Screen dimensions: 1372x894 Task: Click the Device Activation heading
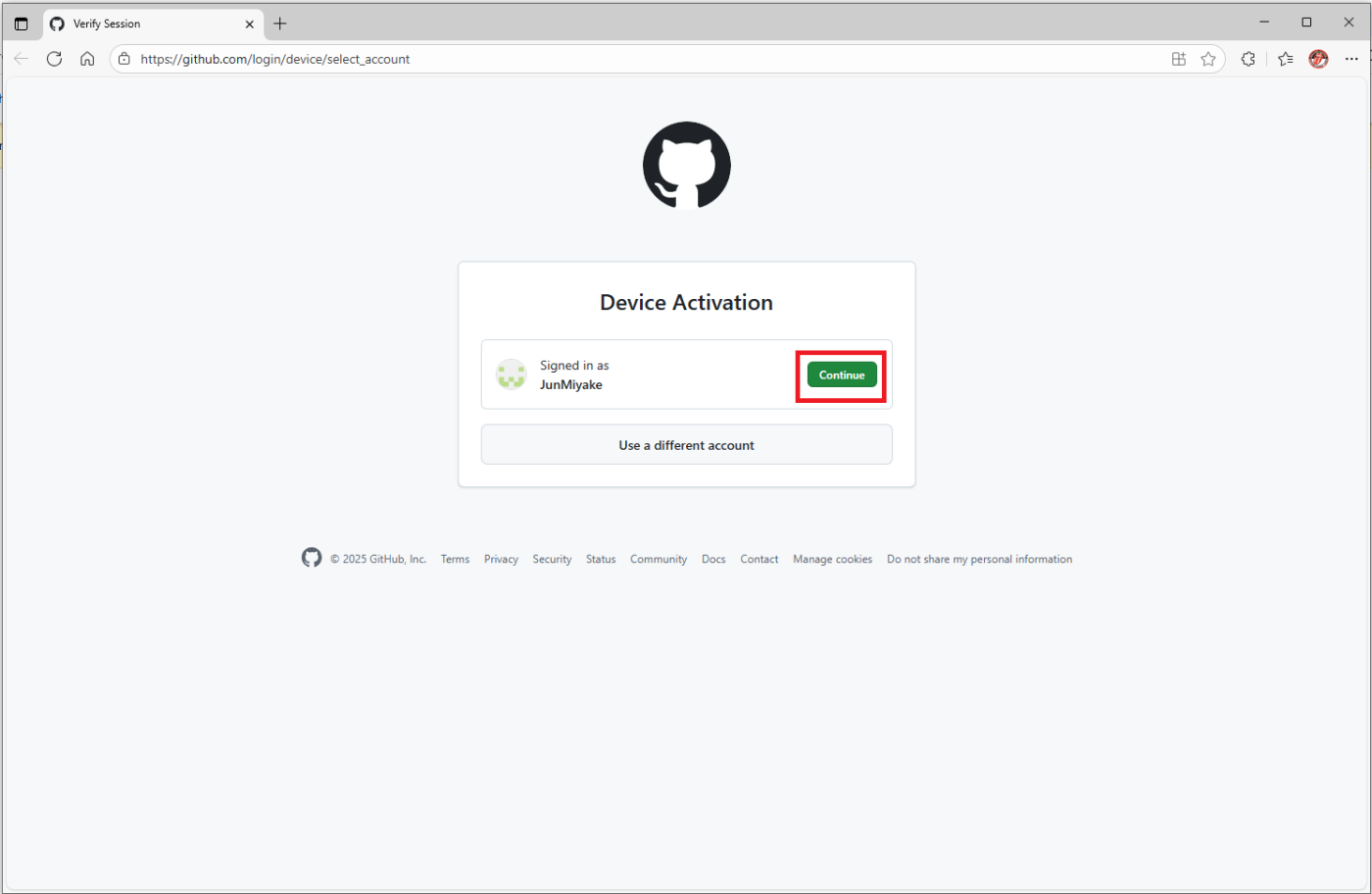click(686, 302)
